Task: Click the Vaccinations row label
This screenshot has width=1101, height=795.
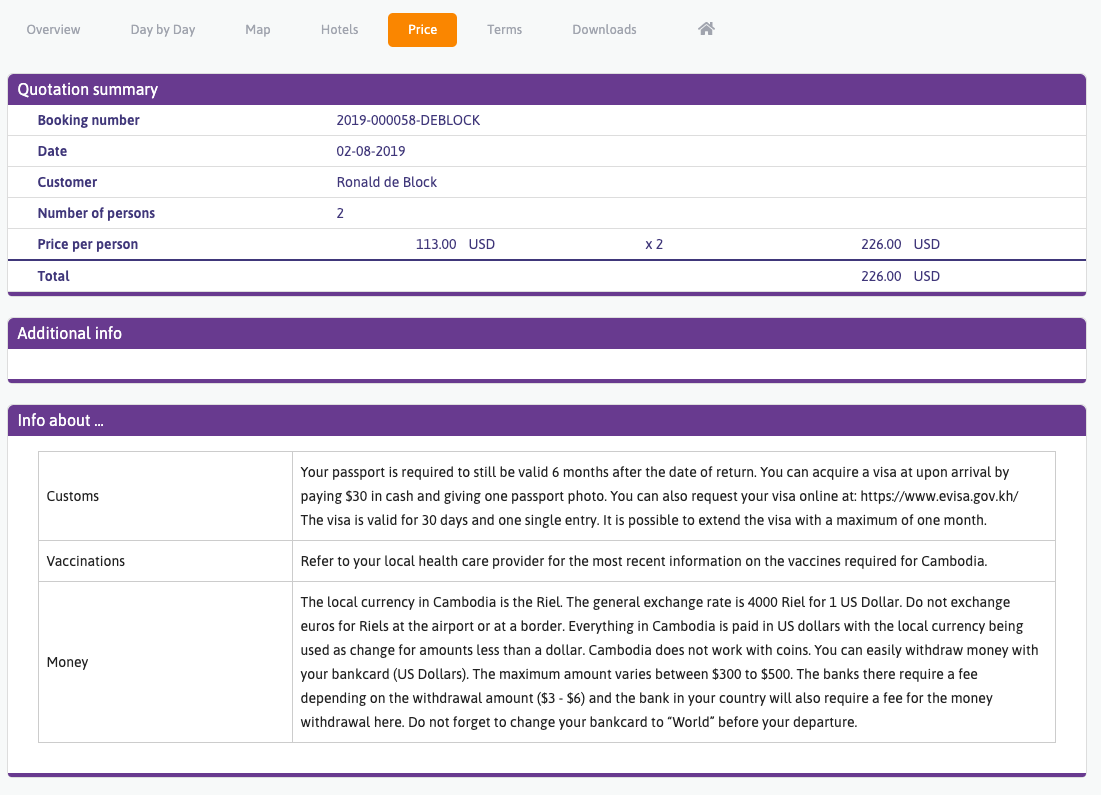Action: (86, 561)
